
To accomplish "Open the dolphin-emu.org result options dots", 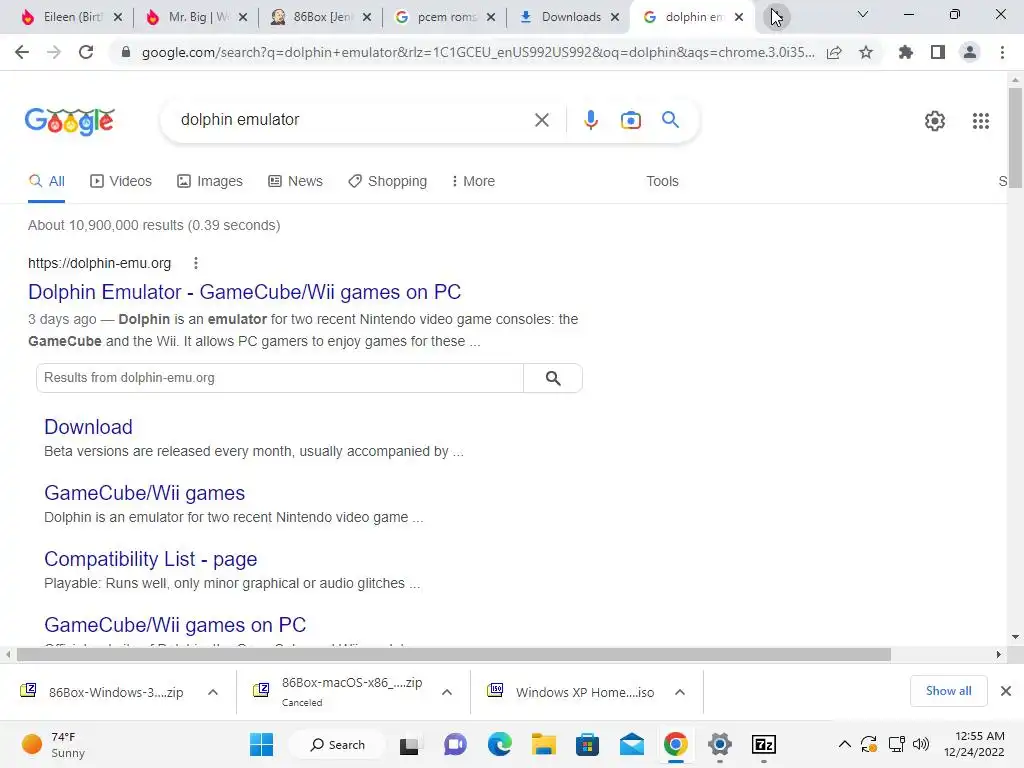I will point(195,263).
